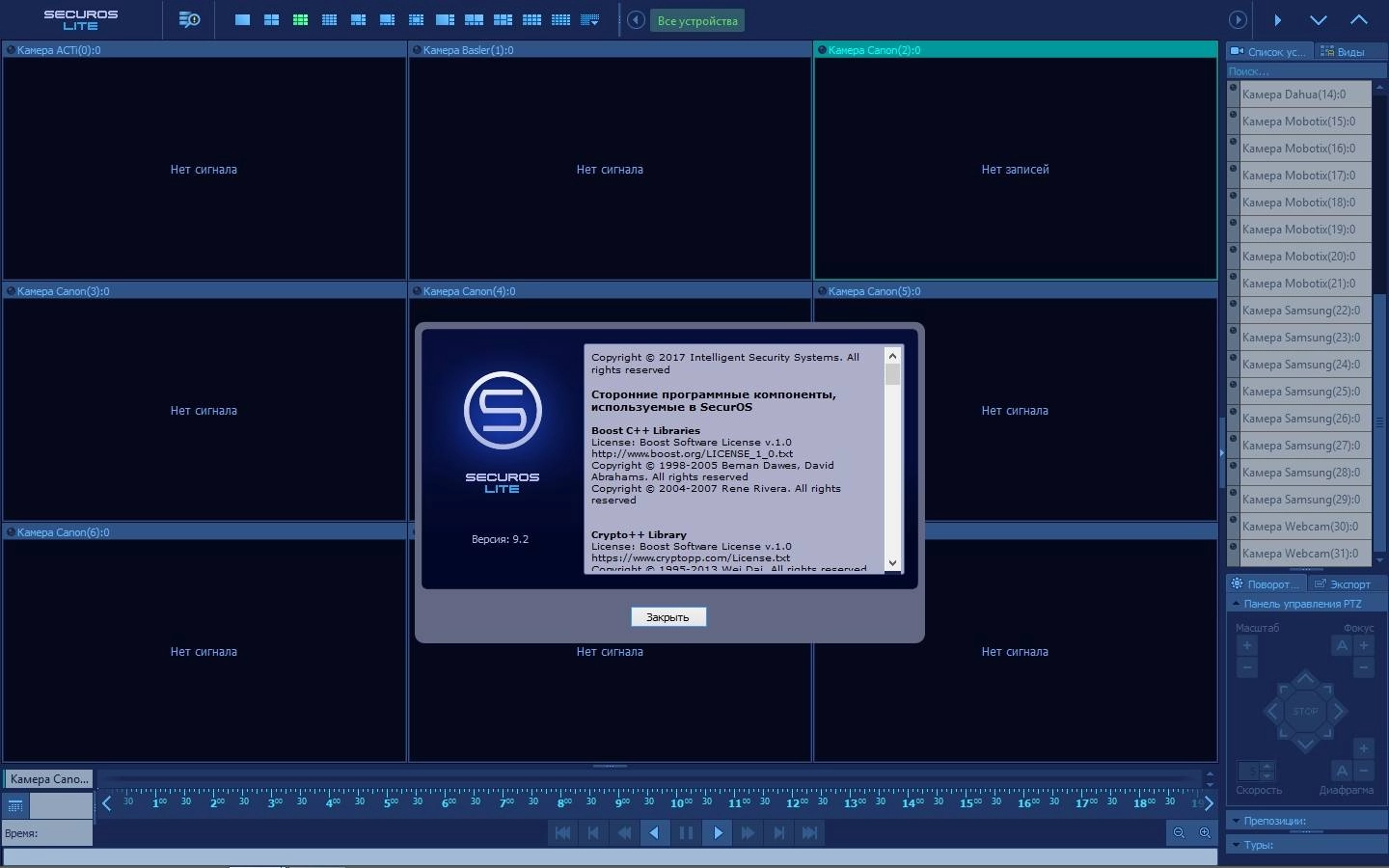Click the Камера Canon timeline track label
Viewport: 1389px width, 868px height.
[48, 778]
